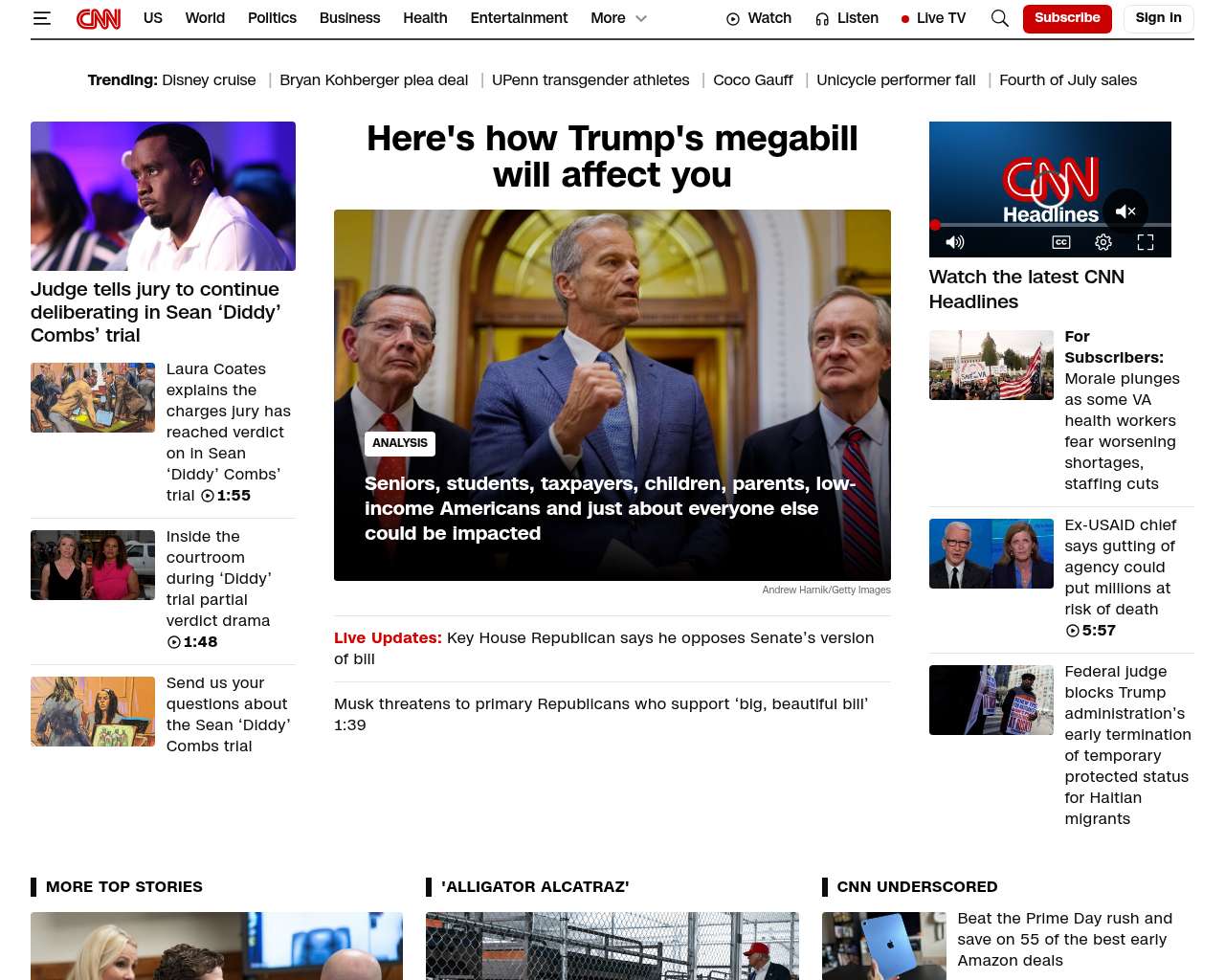The width and height of the screenshot is (1225, 980).
Task: Open the 'ALLIGATOR ALCATRAZ' section heading
Action: (535, 887)
